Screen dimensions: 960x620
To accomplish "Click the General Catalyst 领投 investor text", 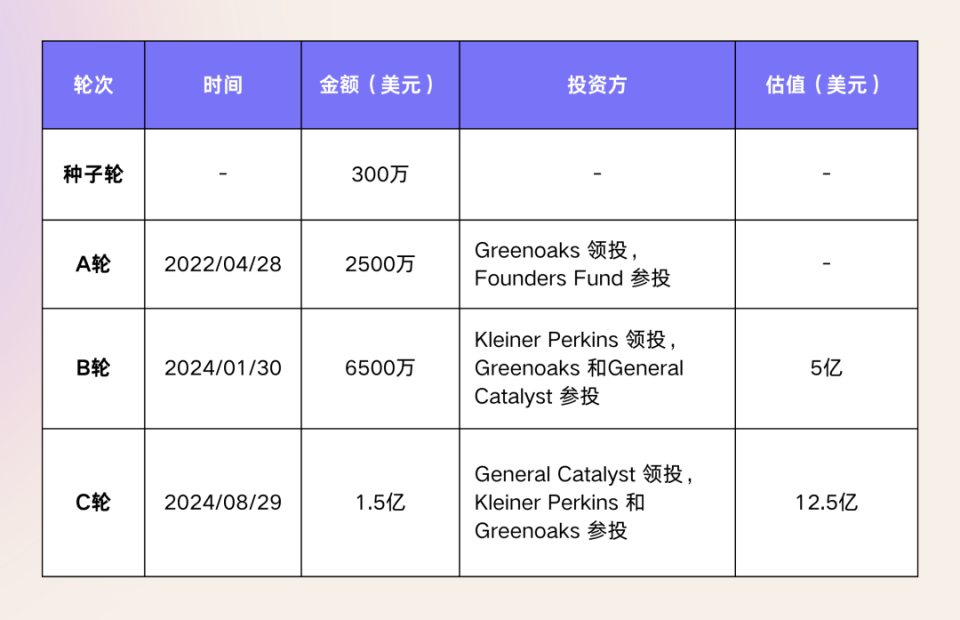I will click(584, 474).
